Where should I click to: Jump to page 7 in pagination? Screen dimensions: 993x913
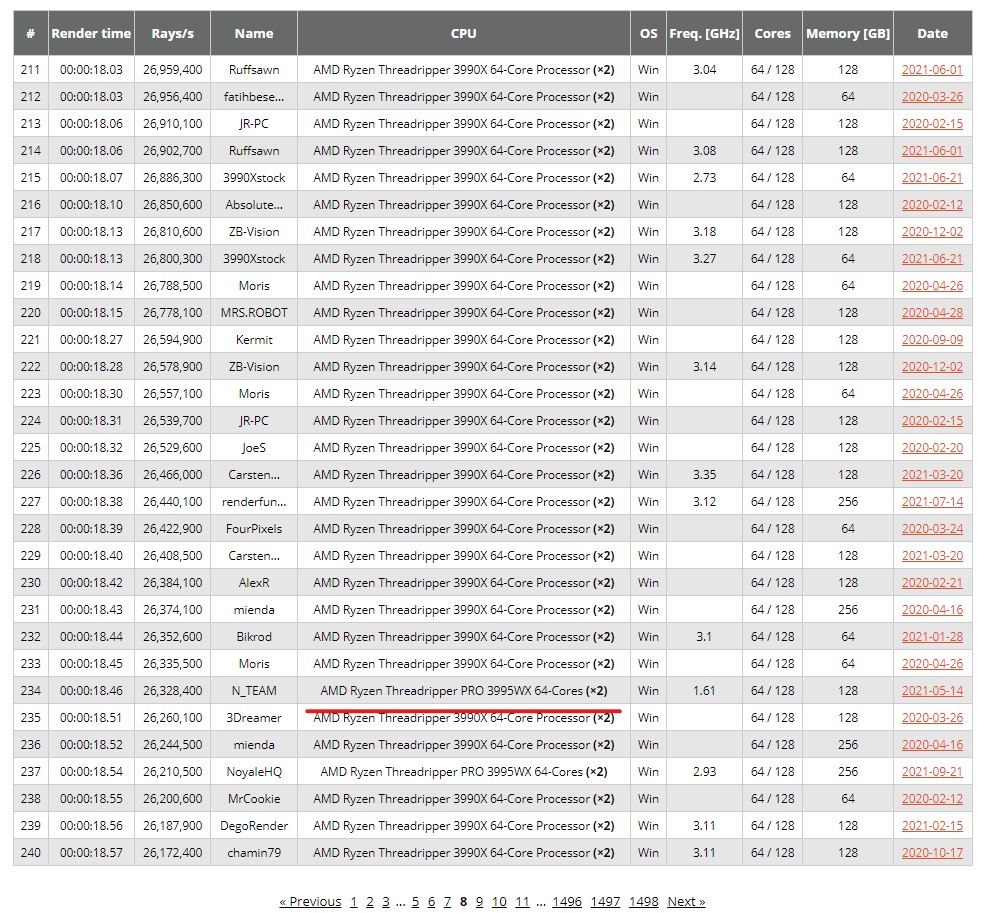click(x=447, y=902)
